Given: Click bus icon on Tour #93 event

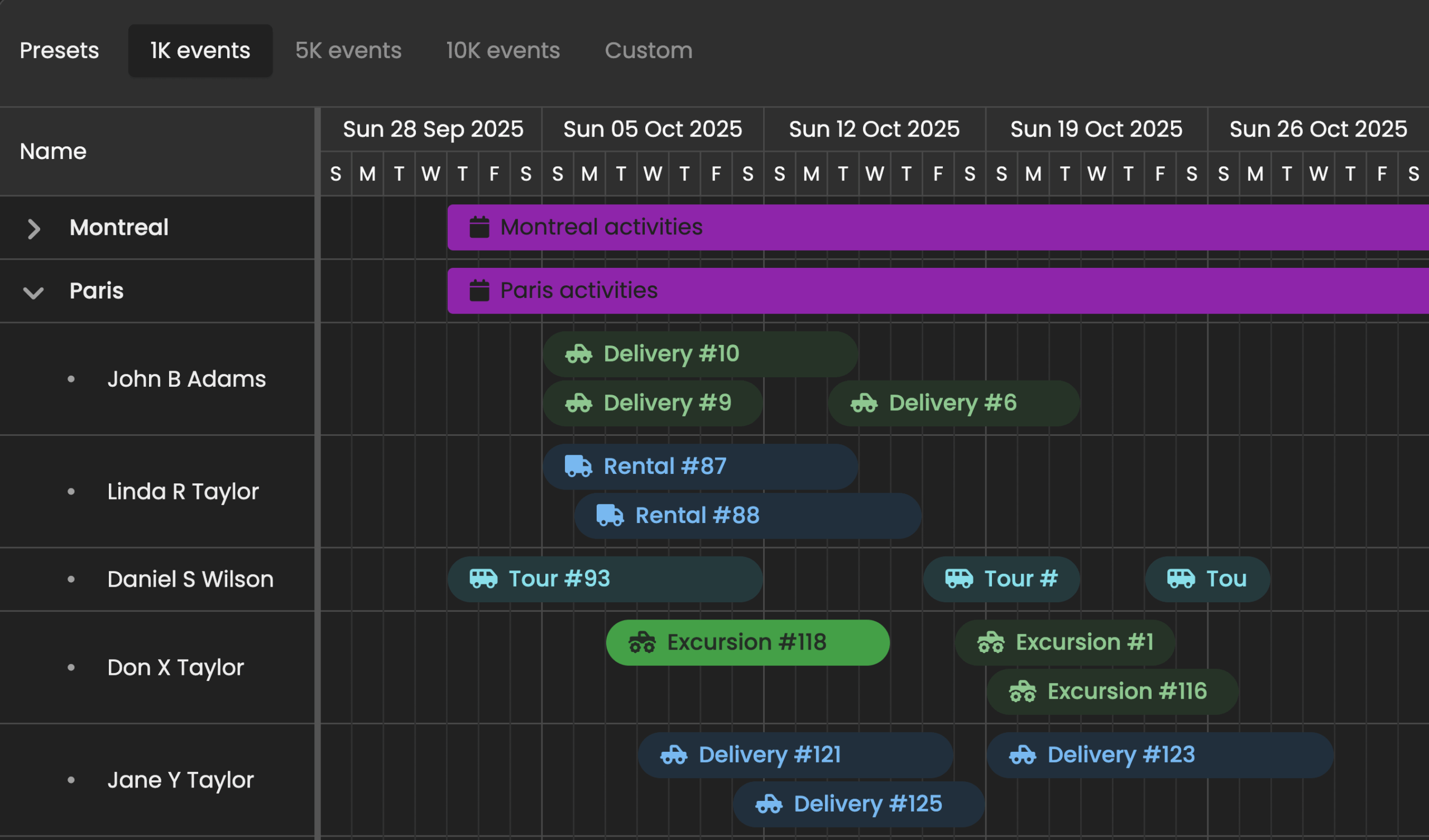Looking at the screenshot, I should [x=483, y=579].
